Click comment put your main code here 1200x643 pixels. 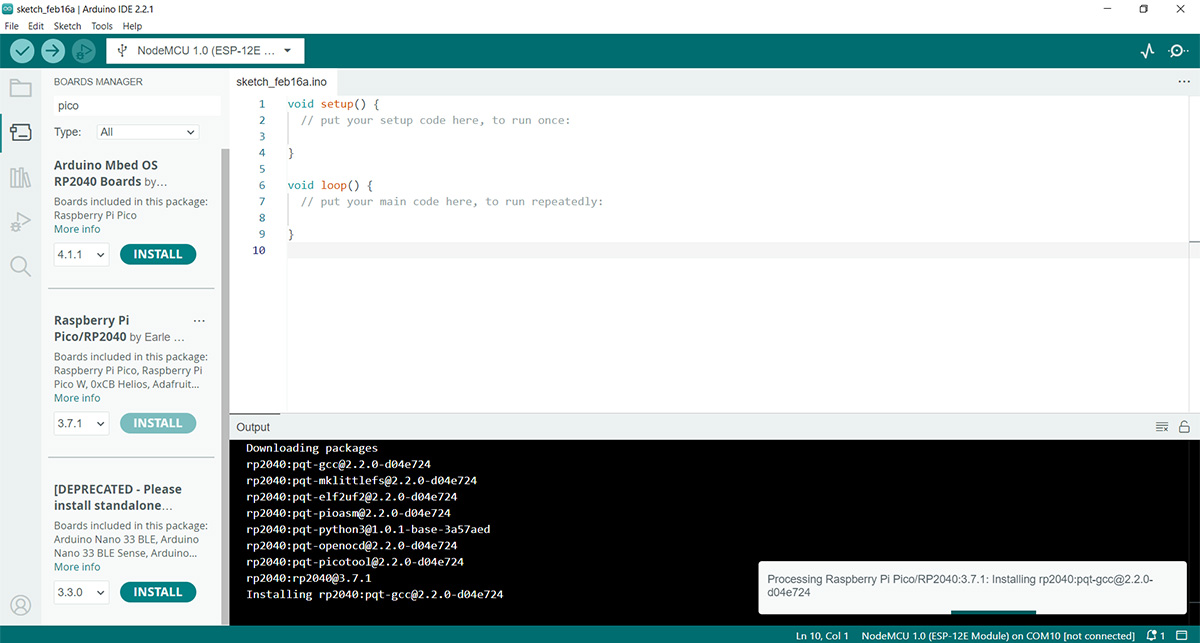pyautogui.click(x=451, y=201)
